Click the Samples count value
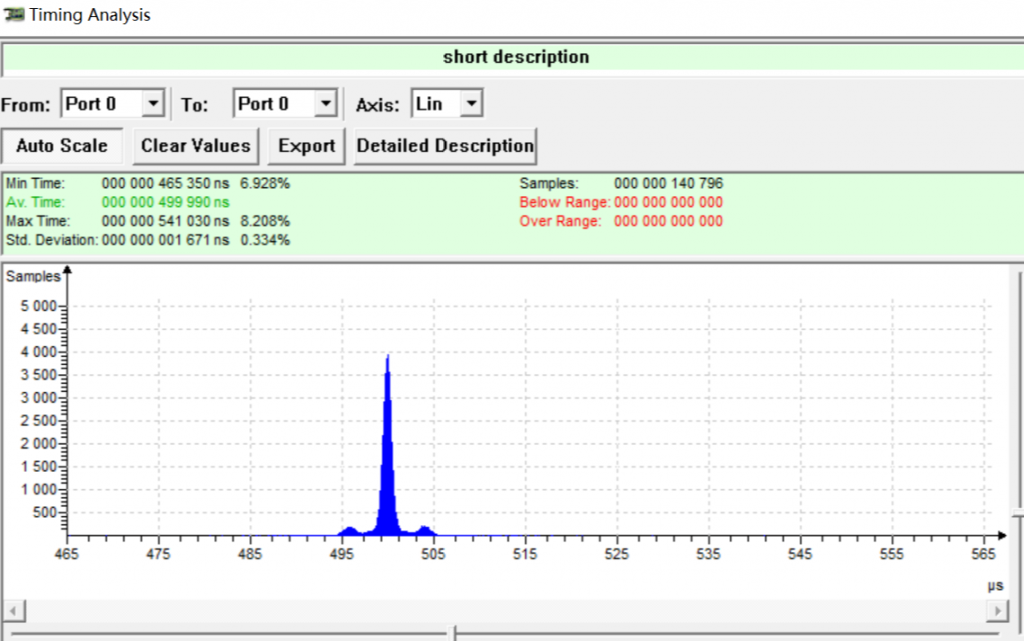 tap(668, 184)
